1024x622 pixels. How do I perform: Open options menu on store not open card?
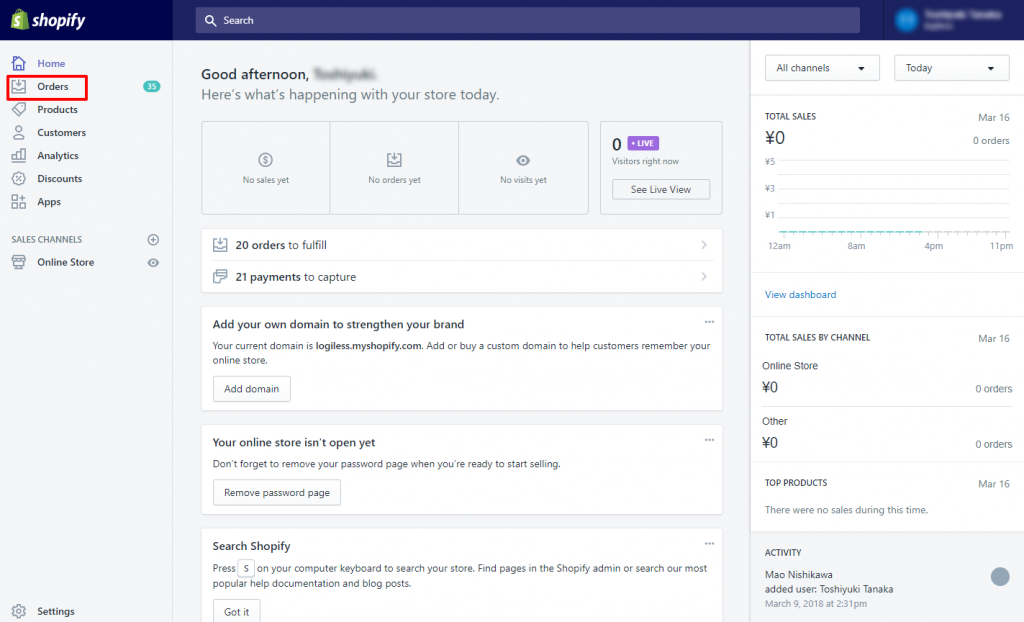709,440
